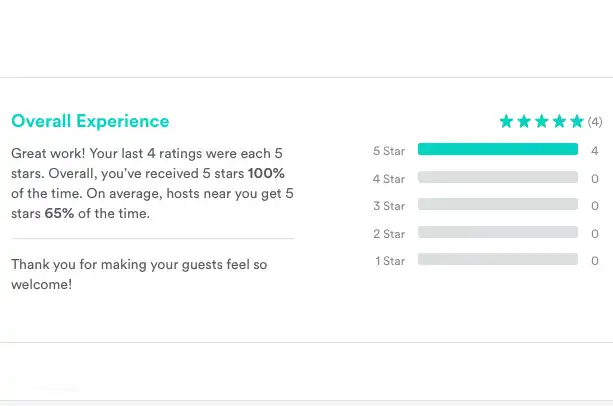This screenshot has width=613, height=406.
Task: Select the "3 Star" row label
Action: (389, 206)
